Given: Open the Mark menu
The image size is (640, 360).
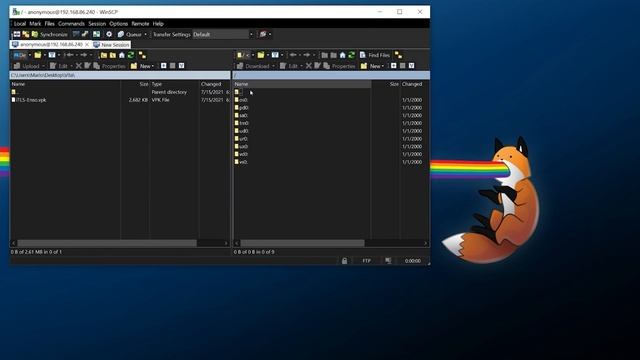Looking at the screenshot, I should [x=35, y=24].
